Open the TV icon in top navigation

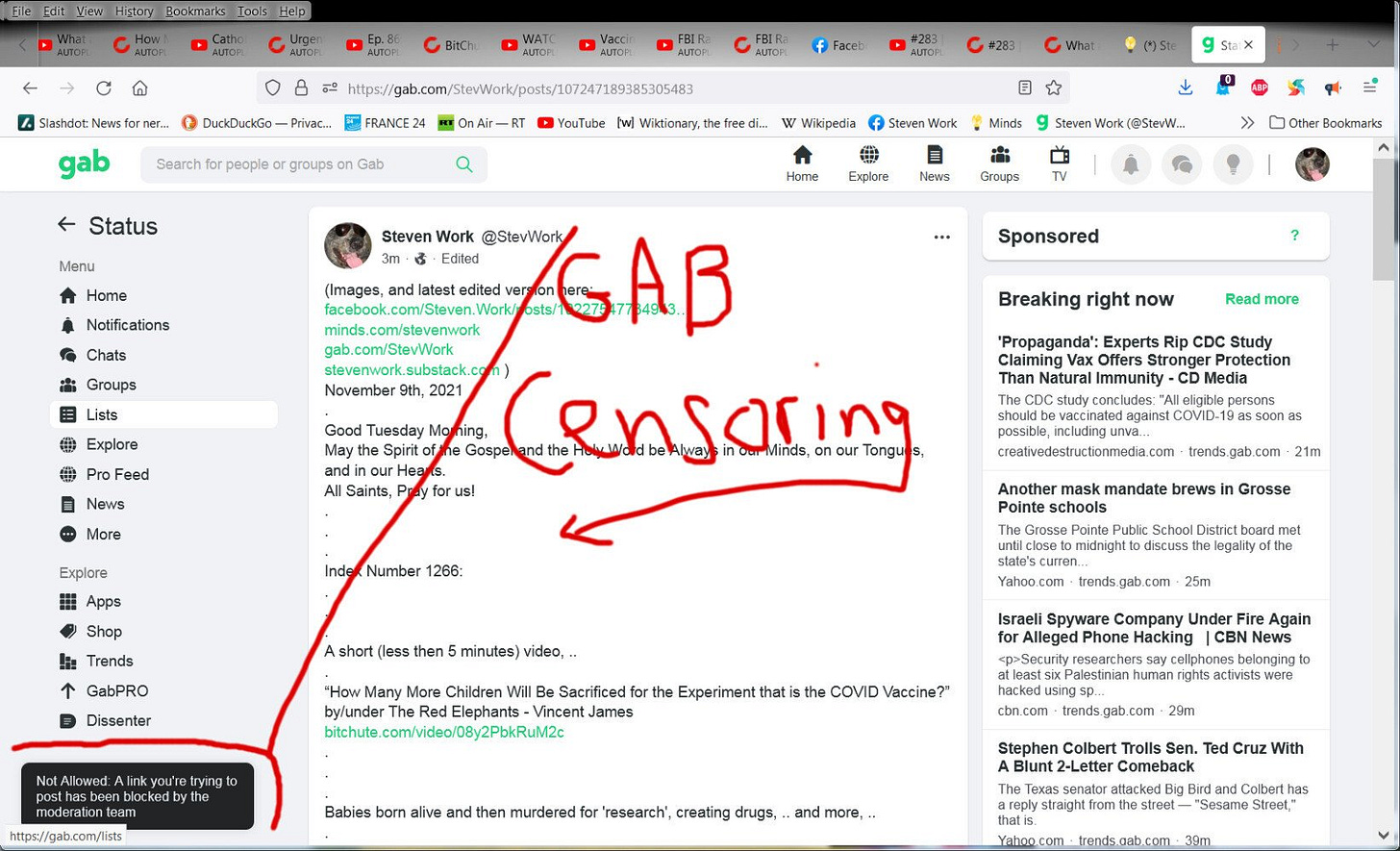[x=1060, y=163]
